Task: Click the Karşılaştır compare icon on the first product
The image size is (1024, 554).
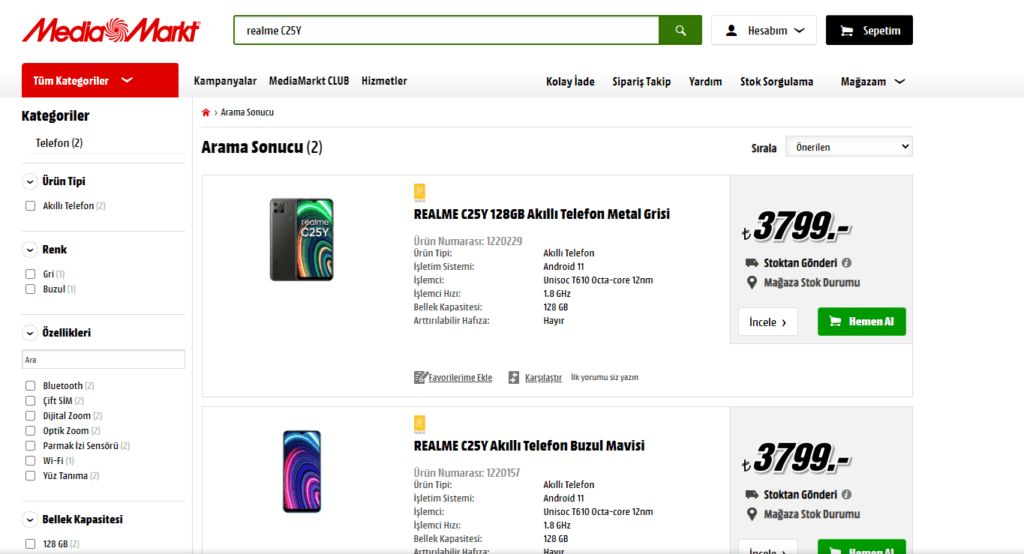Action: click(514, 377)
